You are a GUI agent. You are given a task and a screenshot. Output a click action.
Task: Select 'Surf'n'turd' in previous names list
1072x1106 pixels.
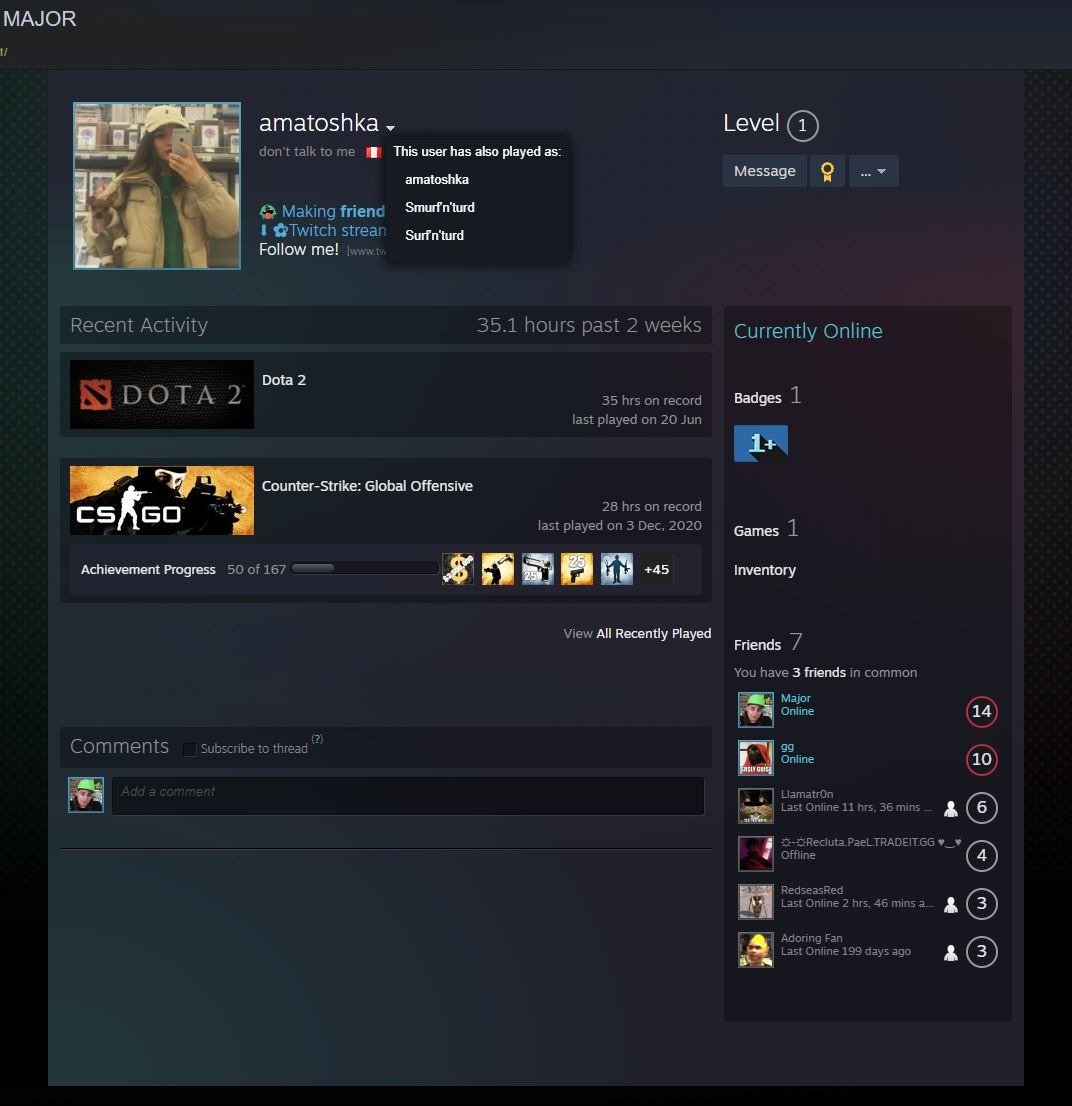(434, 236)
